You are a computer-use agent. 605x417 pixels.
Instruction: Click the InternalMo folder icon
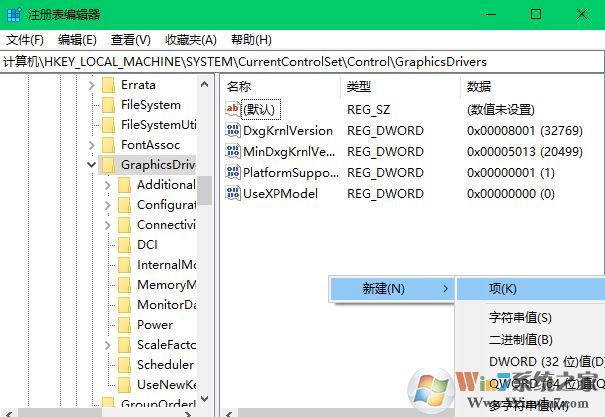[x=124, y=265]
